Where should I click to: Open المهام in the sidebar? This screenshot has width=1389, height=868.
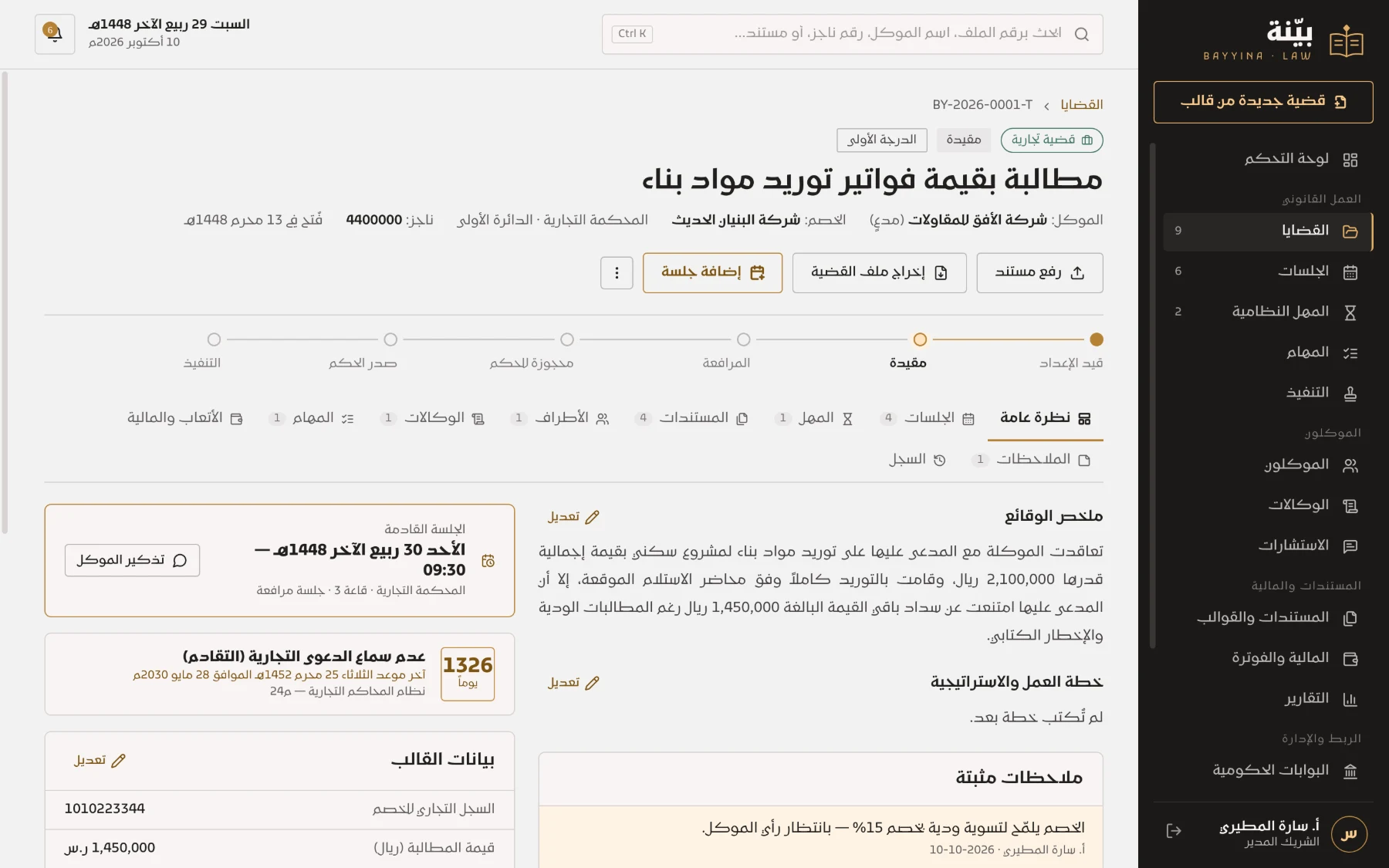(1268, 353)
